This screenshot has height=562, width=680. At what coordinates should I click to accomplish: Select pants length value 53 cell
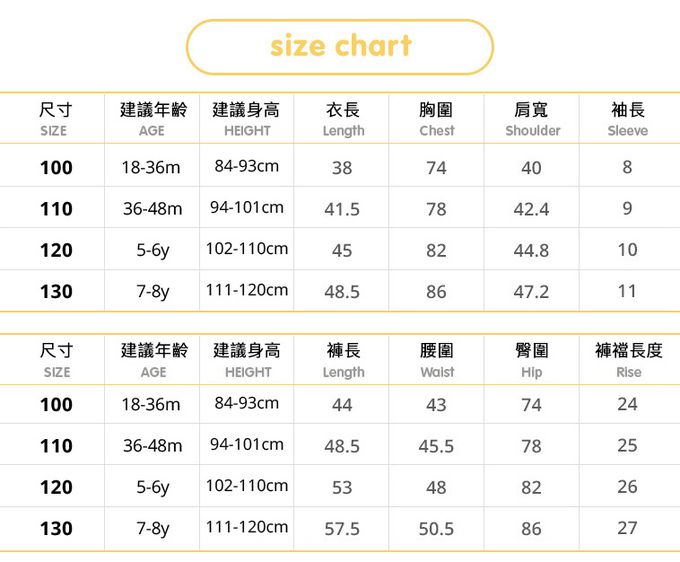click(x=342, y=487)
